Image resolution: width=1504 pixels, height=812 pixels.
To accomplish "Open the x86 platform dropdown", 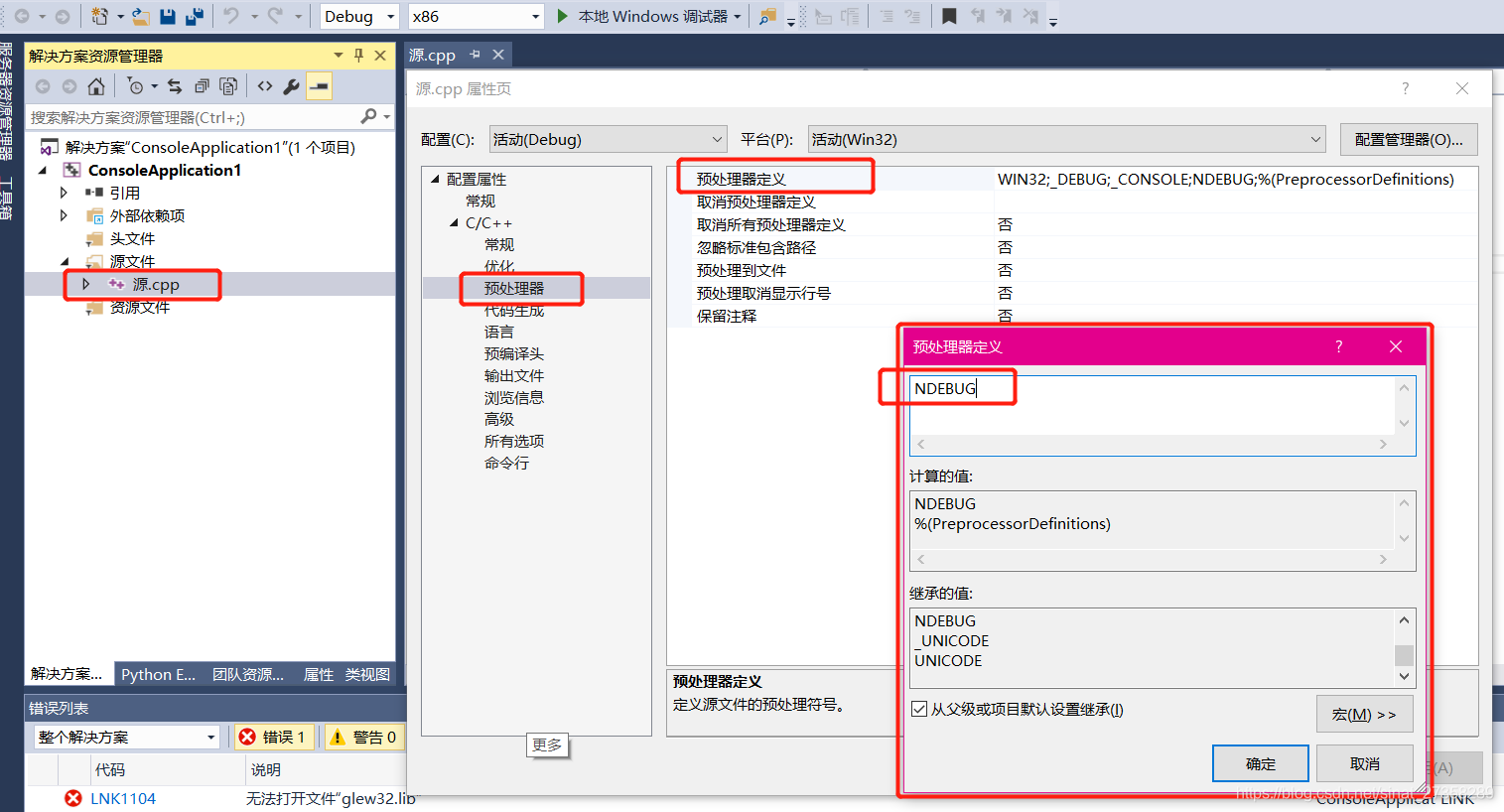I will coord(477,16).
